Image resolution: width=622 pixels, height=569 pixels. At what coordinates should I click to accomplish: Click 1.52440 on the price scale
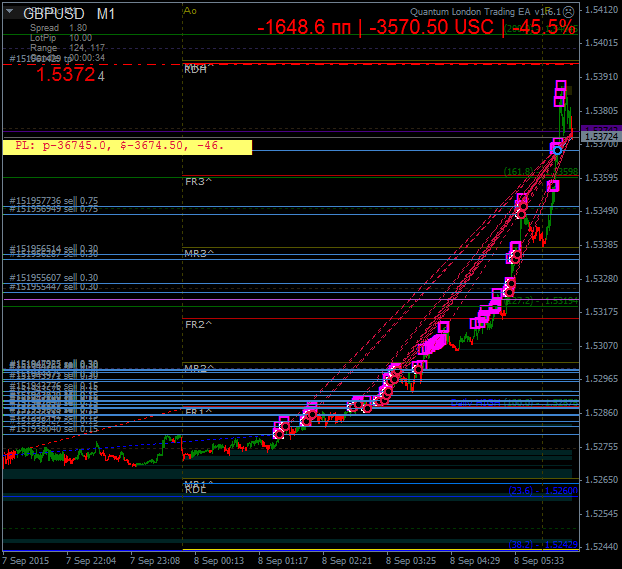click(x=602, y=547)
